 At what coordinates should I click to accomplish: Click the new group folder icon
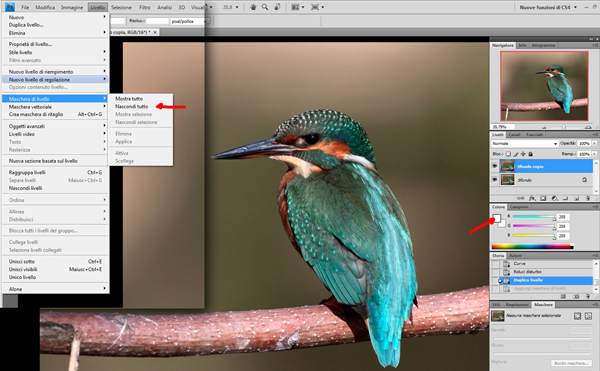(x=566, y=198)
